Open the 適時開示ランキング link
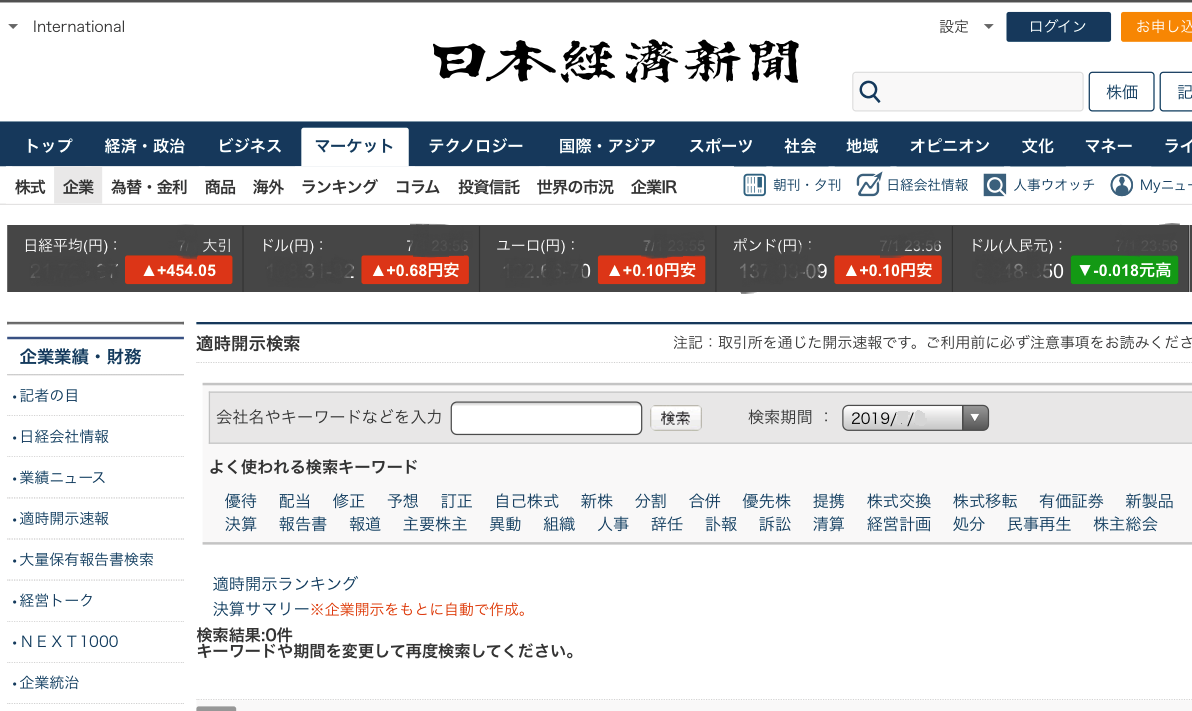This screenshot has height=711, width=1192. click(285, 583)
